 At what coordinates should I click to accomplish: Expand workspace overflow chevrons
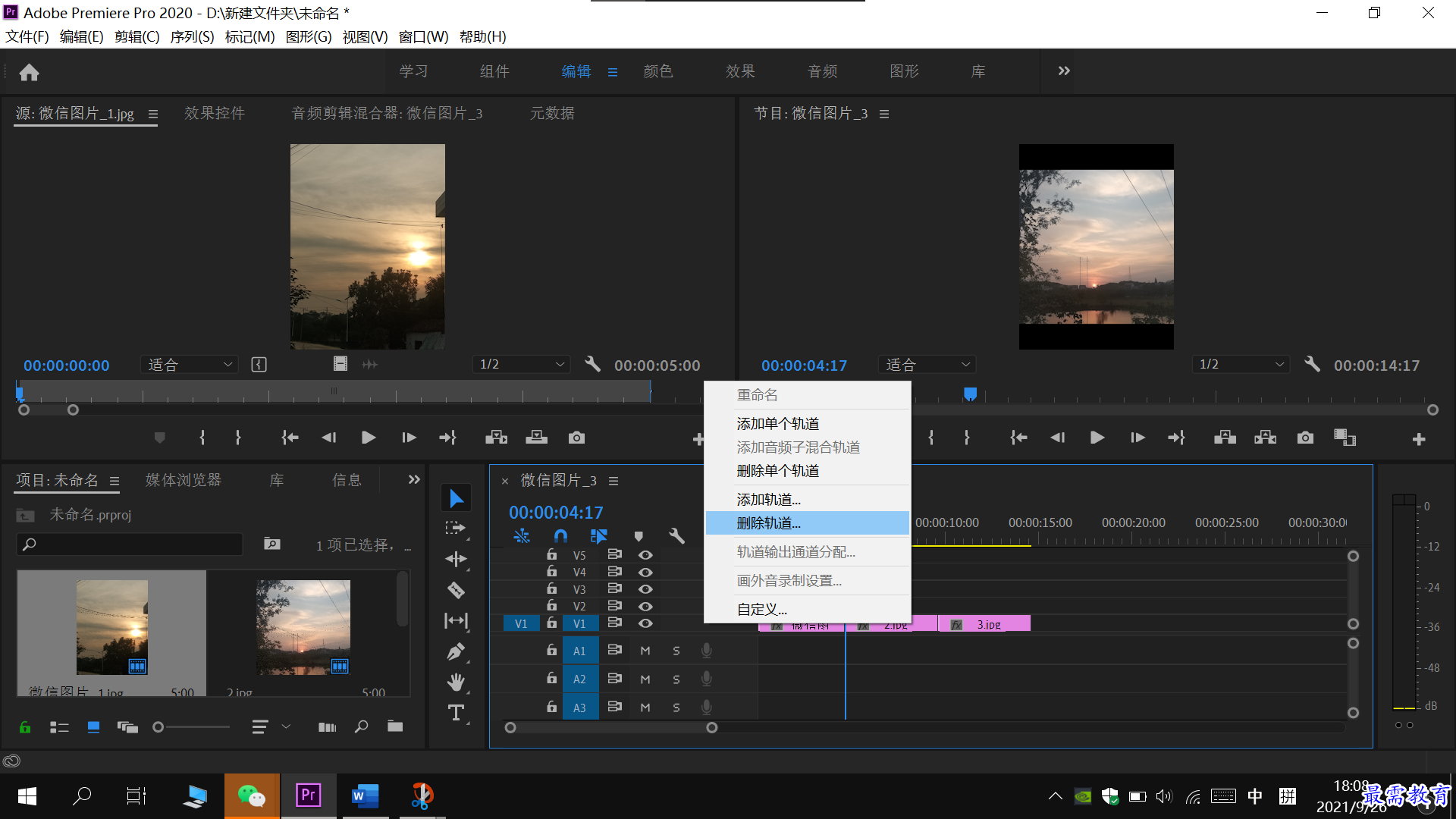point(1064,71)
